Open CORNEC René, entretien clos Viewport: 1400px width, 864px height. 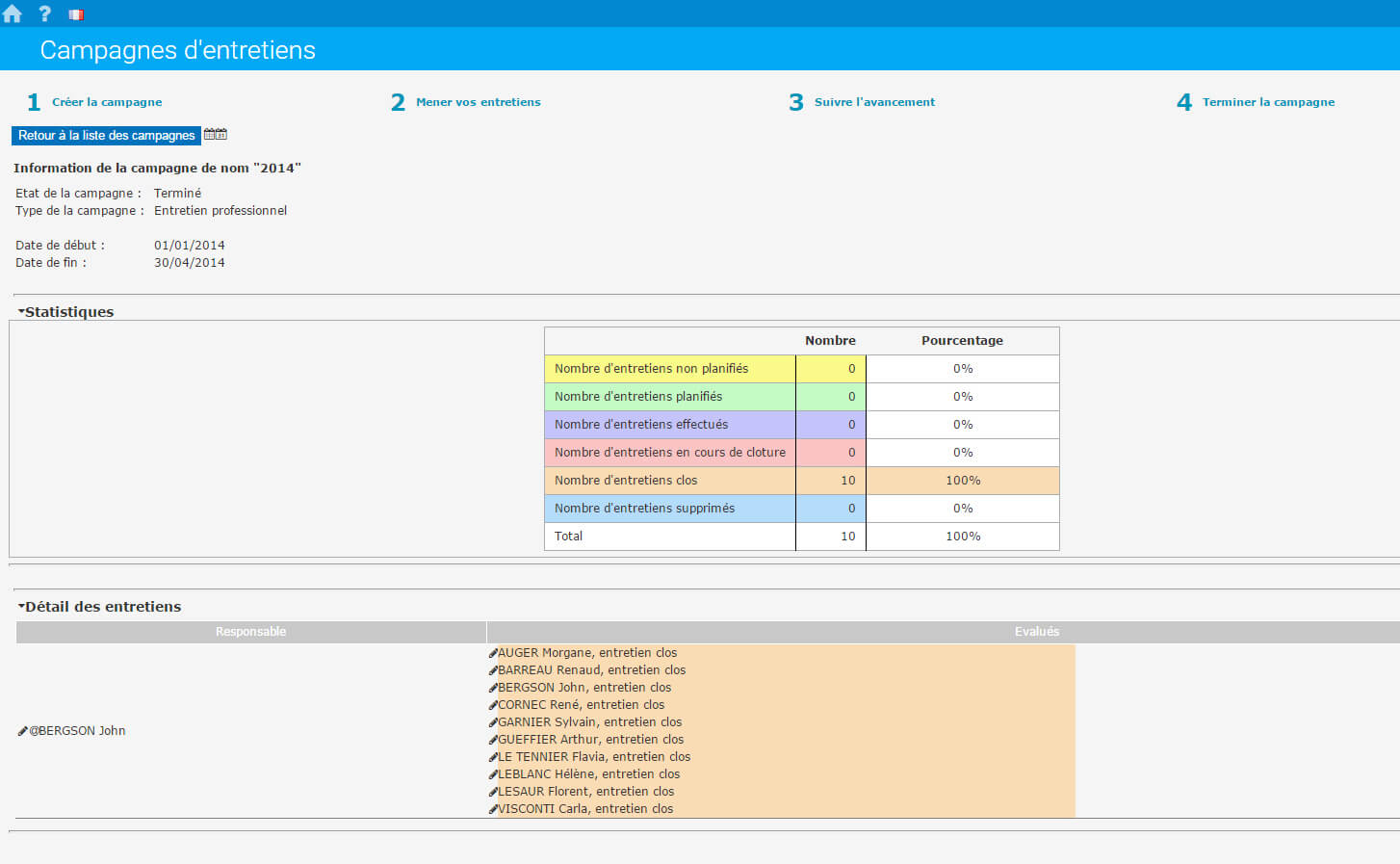pyautogui.click(x=582, y=705)
